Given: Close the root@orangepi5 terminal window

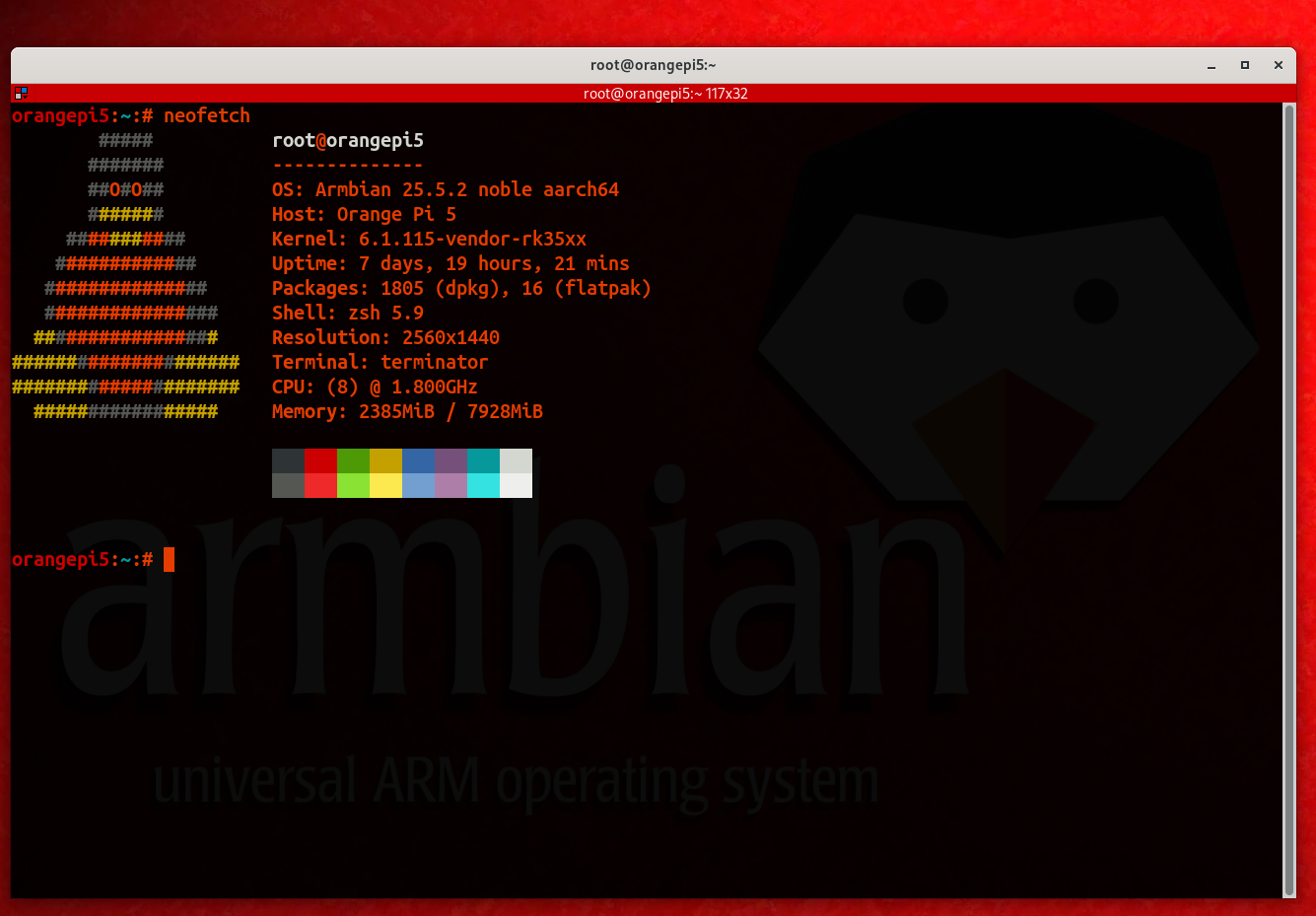Looking at the screenshot, I should [1279, 65].
